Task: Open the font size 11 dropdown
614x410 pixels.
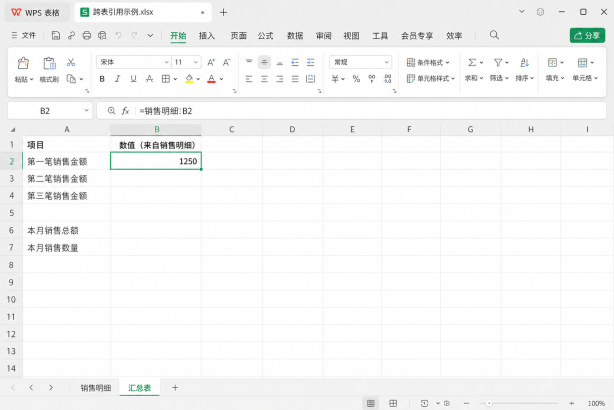Action: pyautogui.click(x=195, y=62)
